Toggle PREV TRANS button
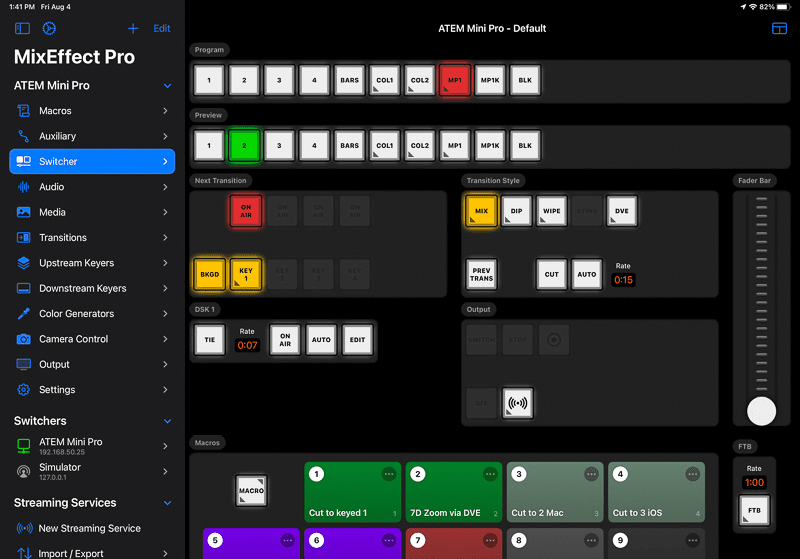Image resolution: width=800 pixels, height=559 pixels. tap(481, 274)
